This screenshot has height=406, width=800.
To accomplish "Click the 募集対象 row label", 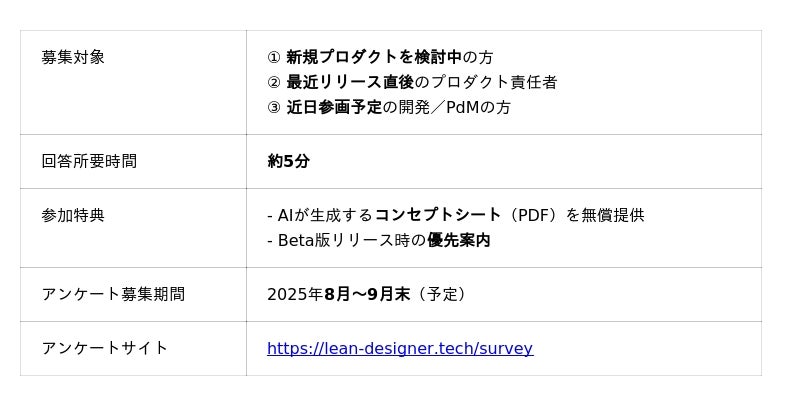I will (73, 57).
